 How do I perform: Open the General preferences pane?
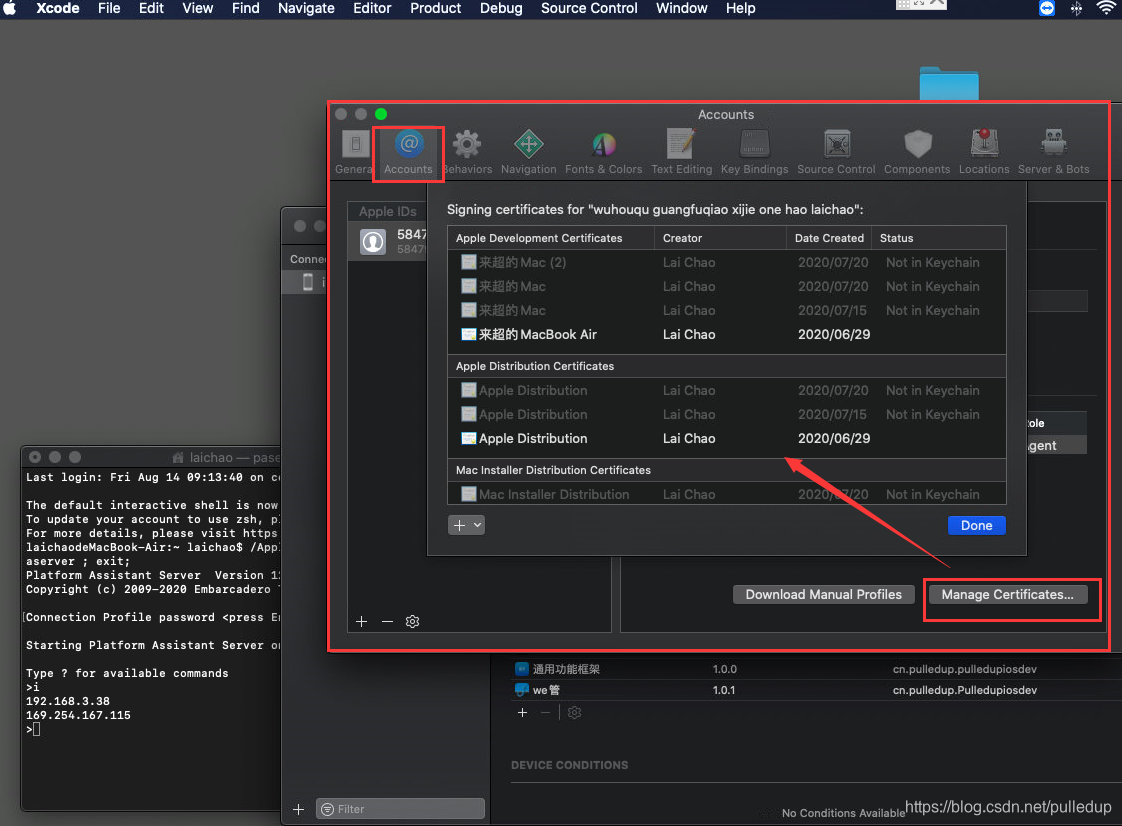[x=354, y=152]
